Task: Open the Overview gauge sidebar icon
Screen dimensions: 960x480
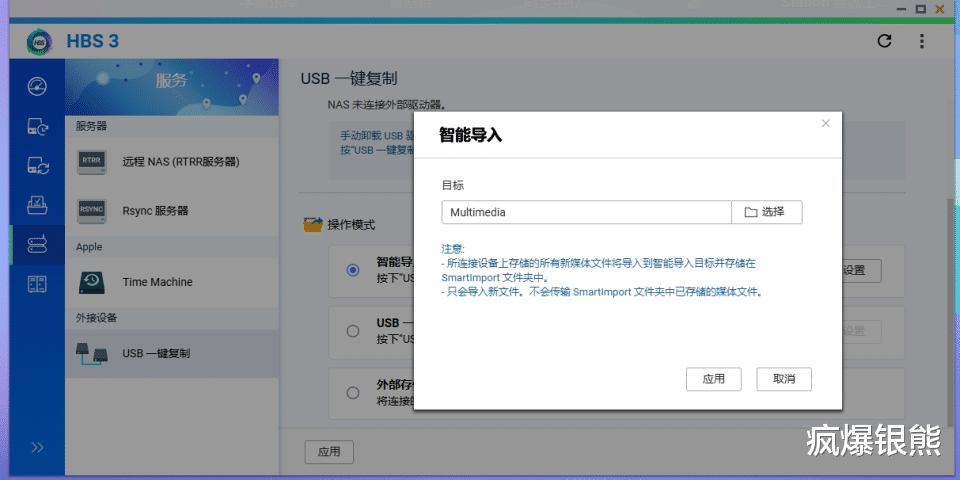Action: (x=37, y=86)
